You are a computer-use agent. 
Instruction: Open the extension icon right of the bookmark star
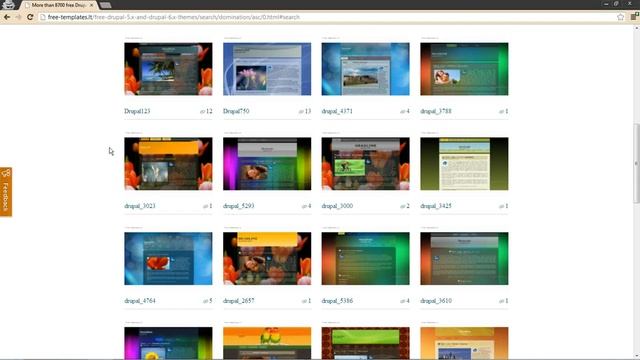point(635,17)
